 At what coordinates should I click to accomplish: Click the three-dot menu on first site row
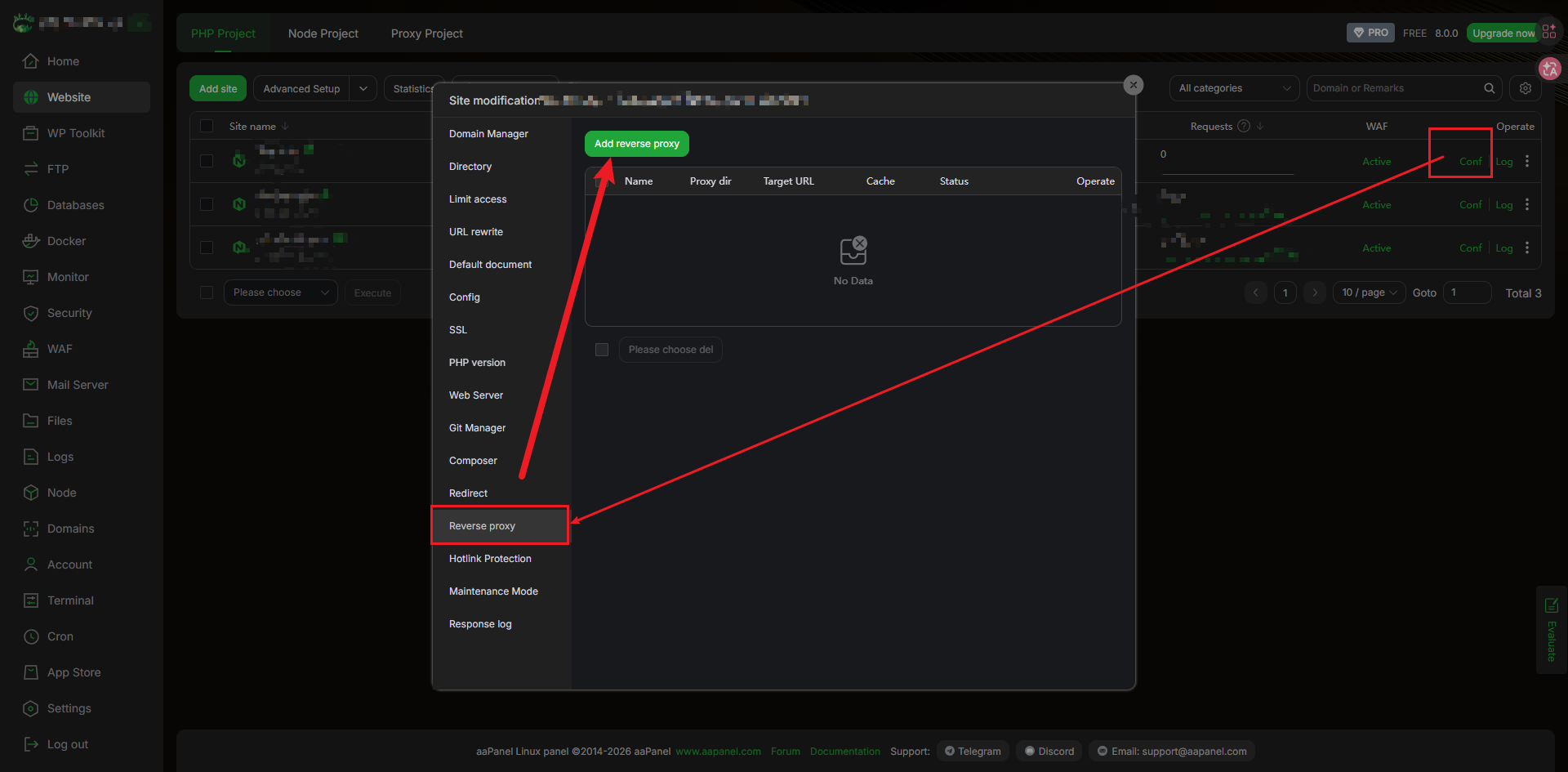point(1526,162)
